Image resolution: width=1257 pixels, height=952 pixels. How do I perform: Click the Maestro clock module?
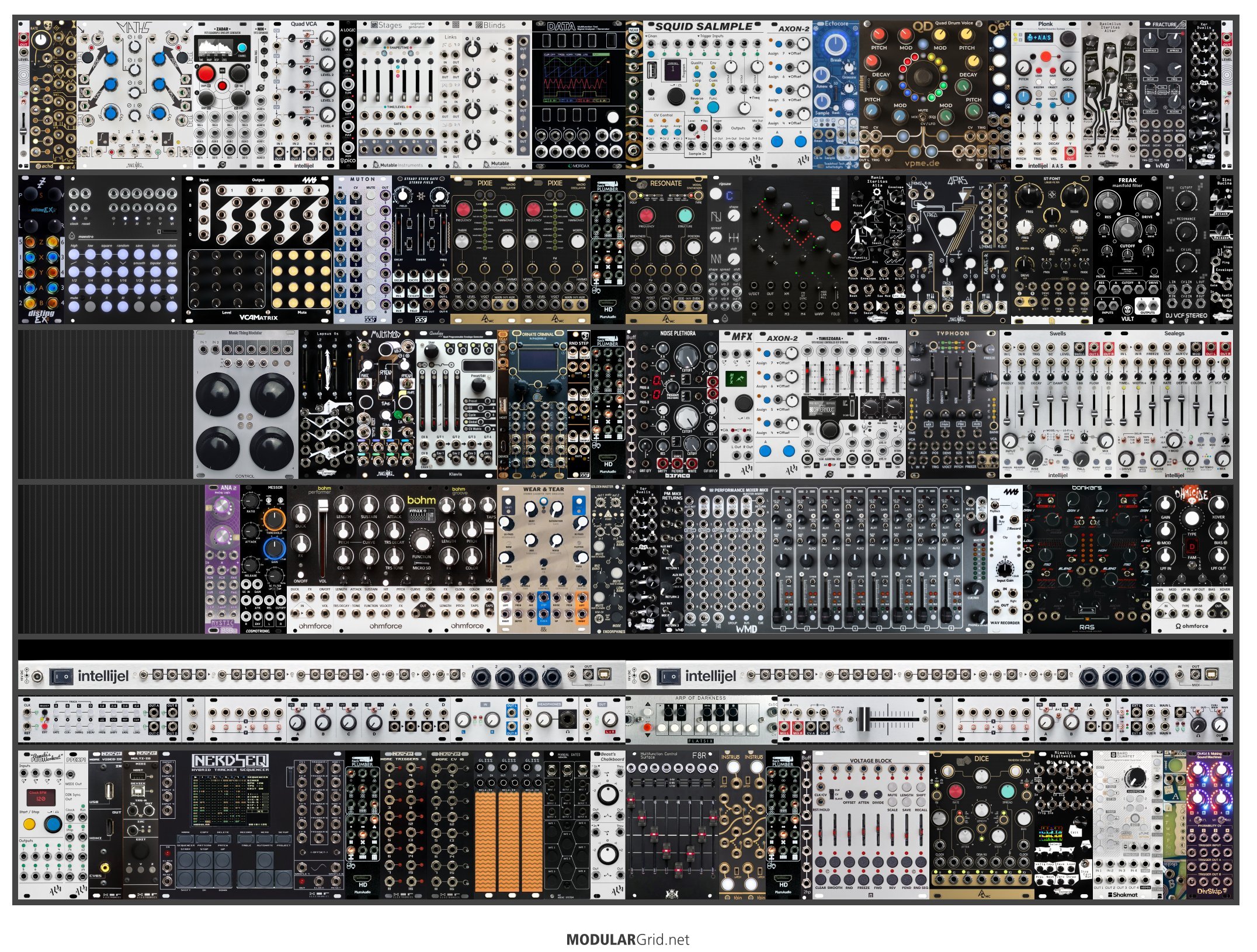(123, 249)
